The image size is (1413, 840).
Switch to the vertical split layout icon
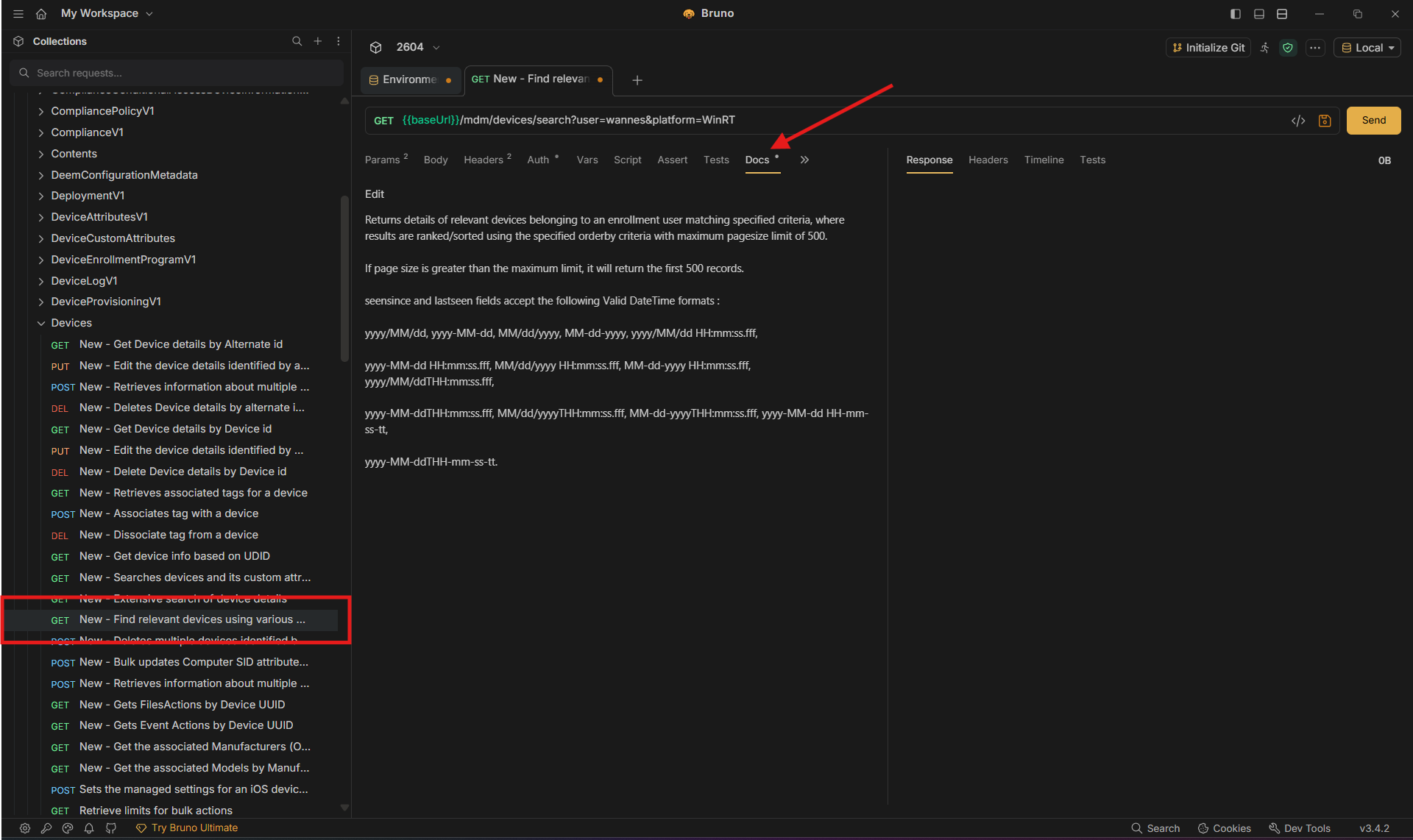tap(1282, 14)
